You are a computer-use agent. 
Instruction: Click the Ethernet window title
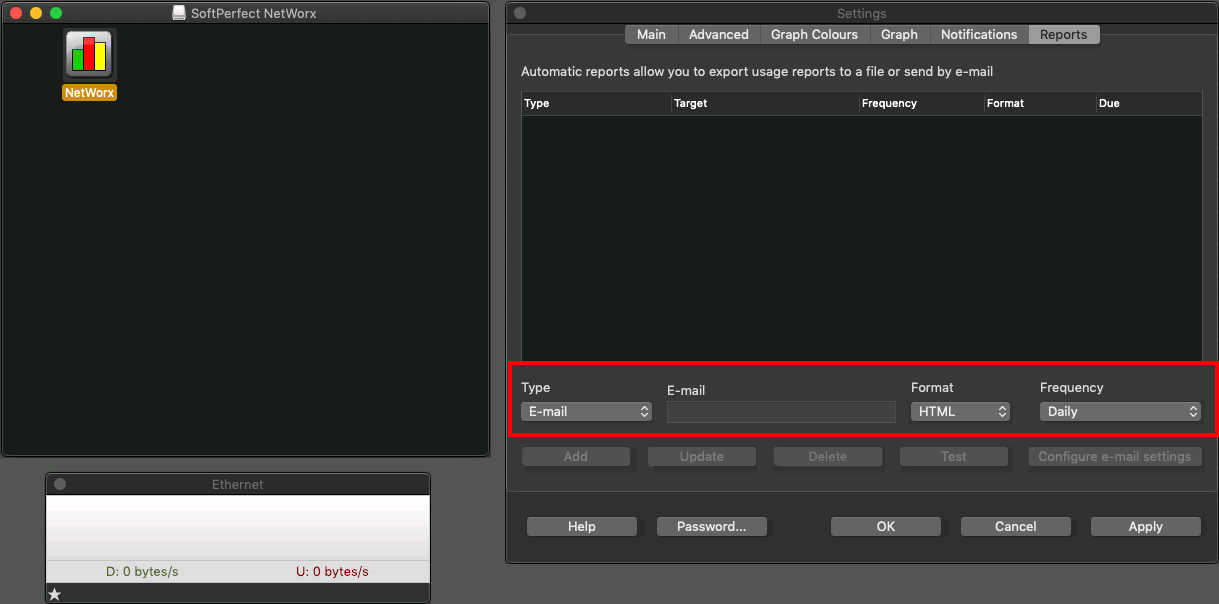[x=238, y=484]
